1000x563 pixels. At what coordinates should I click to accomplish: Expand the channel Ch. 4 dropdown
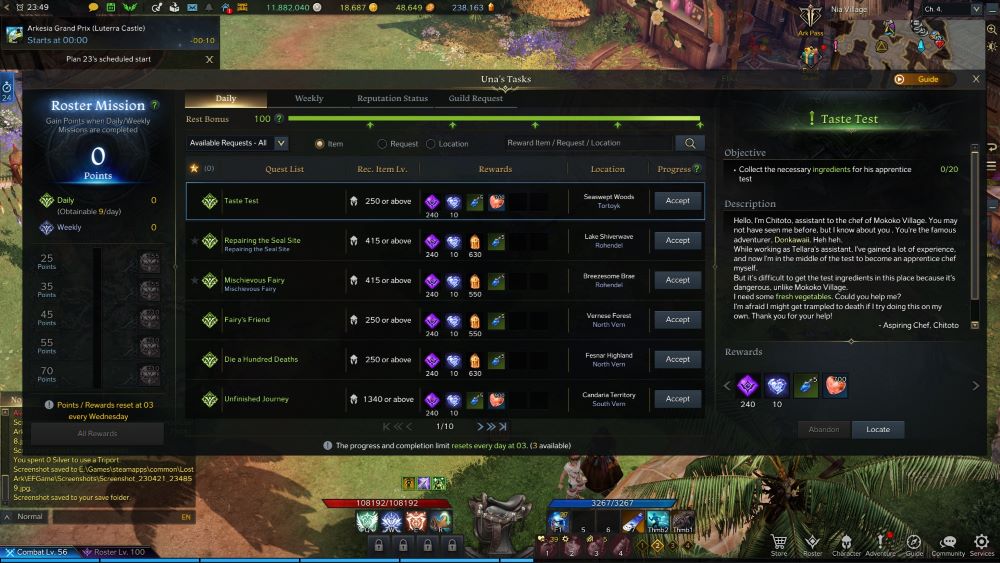click(x=952, y=9)
